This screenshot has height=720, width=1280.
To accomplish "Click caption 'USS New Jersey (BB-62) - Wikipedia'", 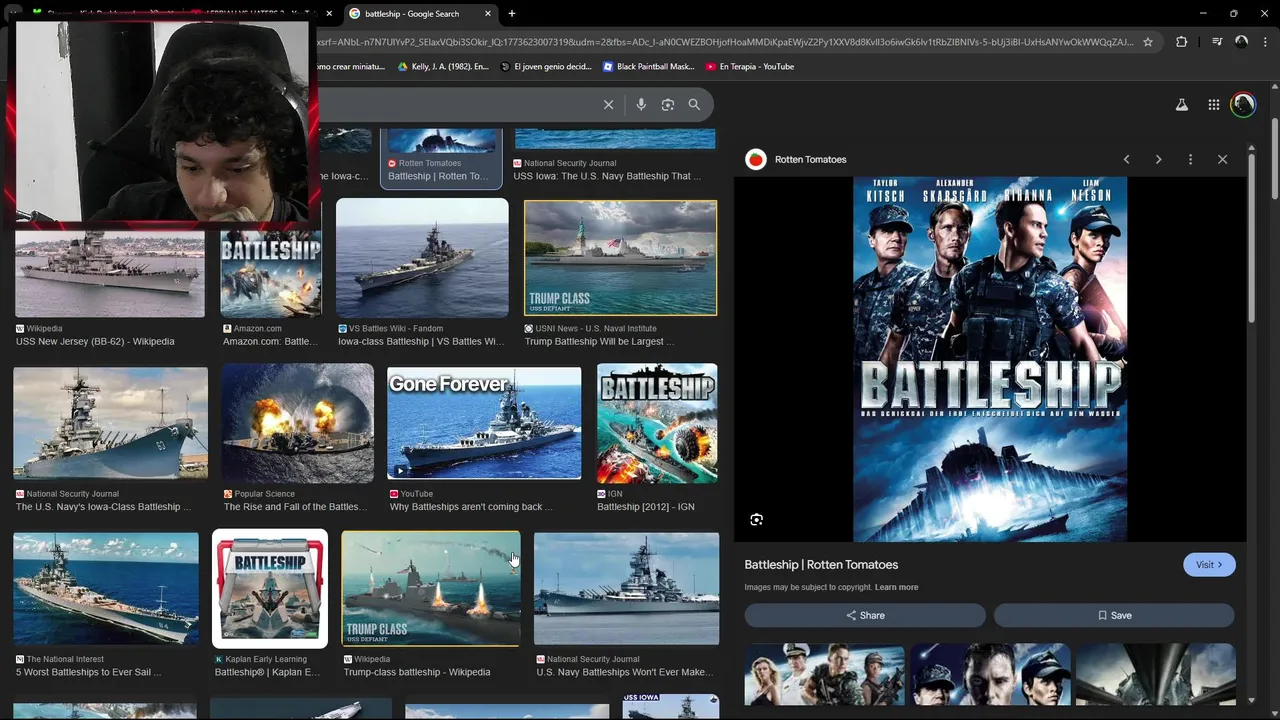I will coord(95,342).
